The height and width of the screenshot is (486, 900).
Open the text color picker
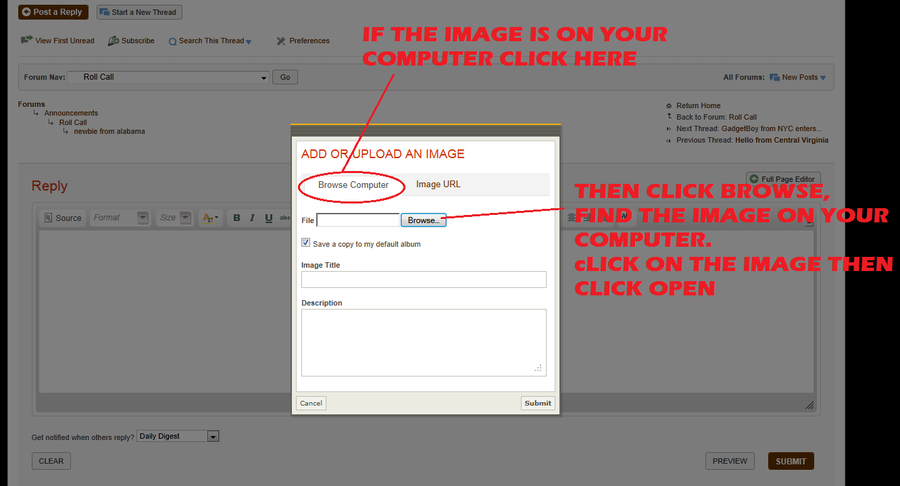pos(211,218)
